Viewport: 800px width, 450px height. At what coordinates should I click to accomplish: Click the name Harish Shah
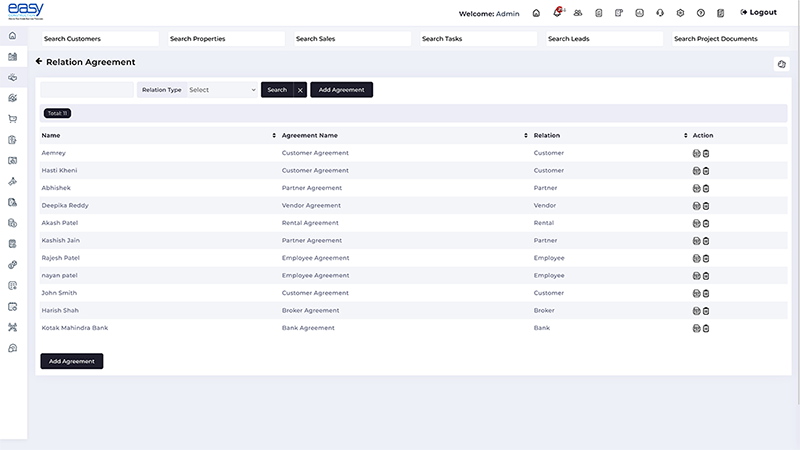click(x=60, y=310)
